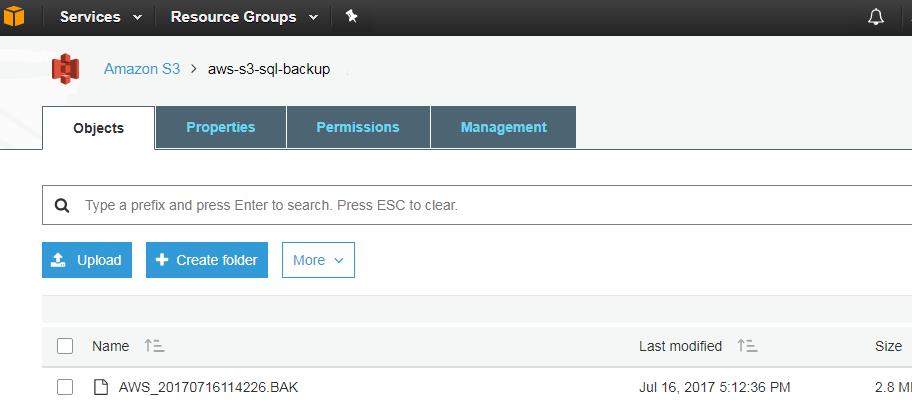The height and width of the screenshot is (400, 912).
Task: Sort objects by Name column arrows
Action: point(154,346)
